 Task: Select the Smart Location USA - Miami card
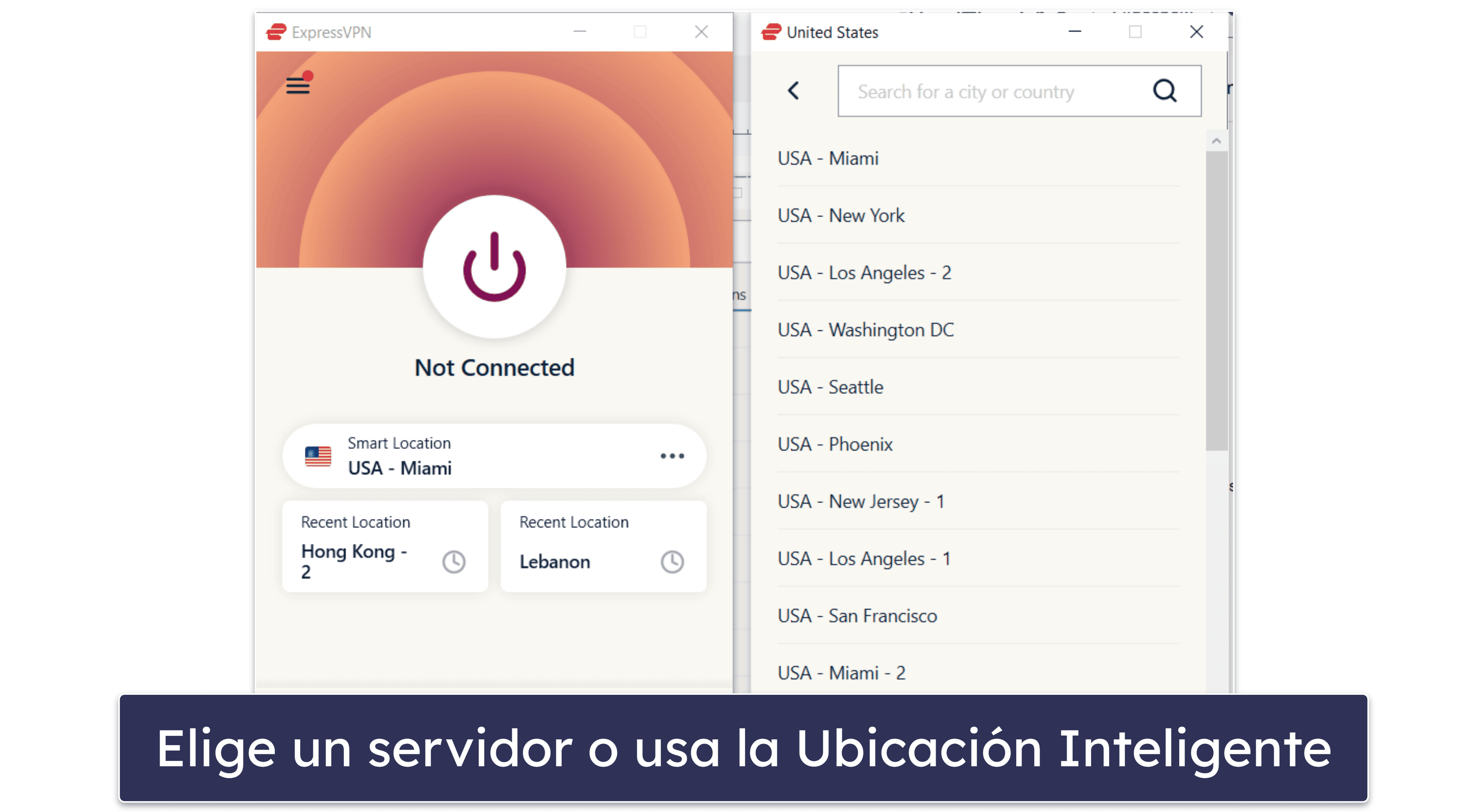tap(494, 456)
